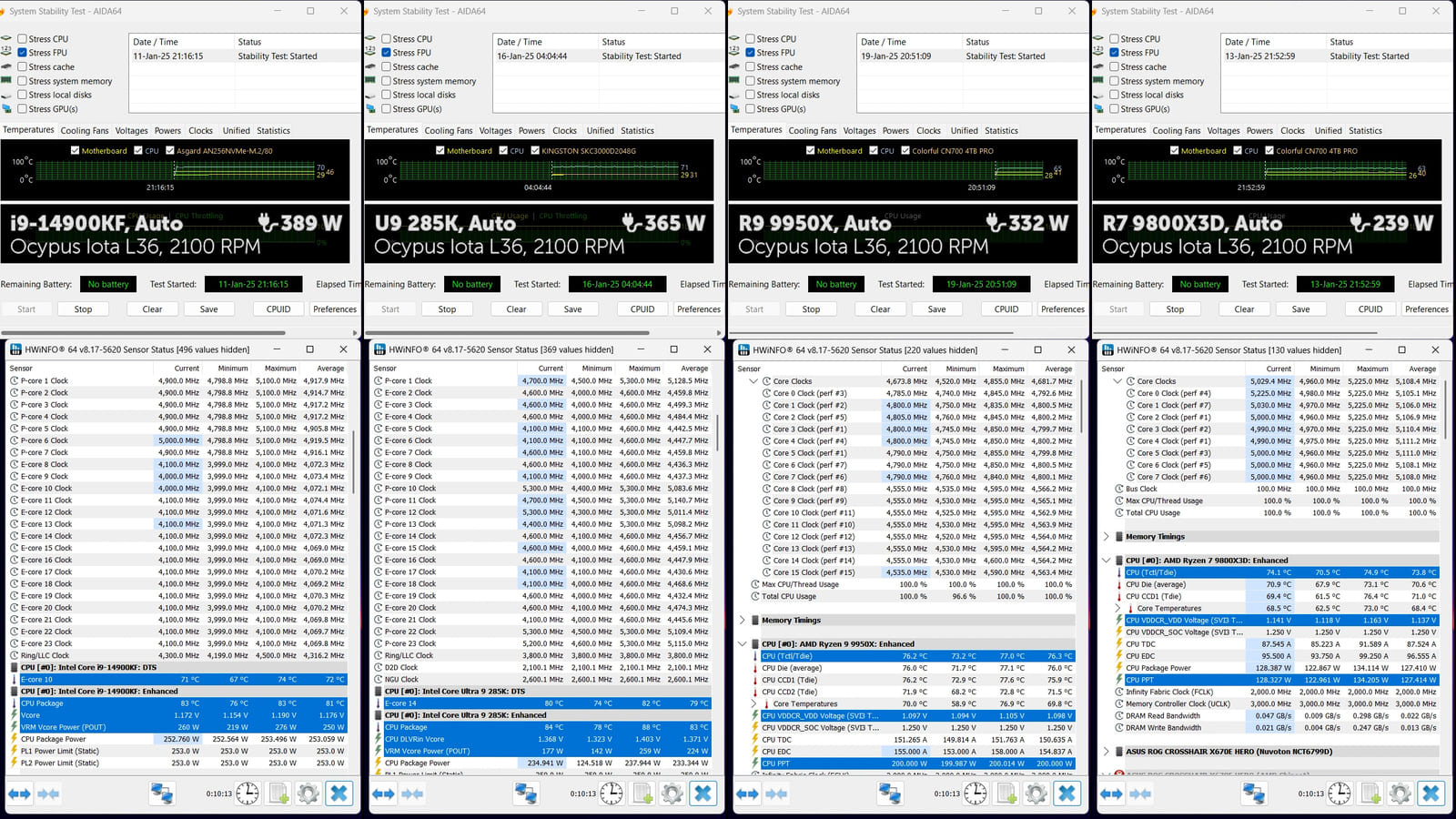Enable Stress CPU in AIDA64 window started 11-Jan-25

click(22, 39)
